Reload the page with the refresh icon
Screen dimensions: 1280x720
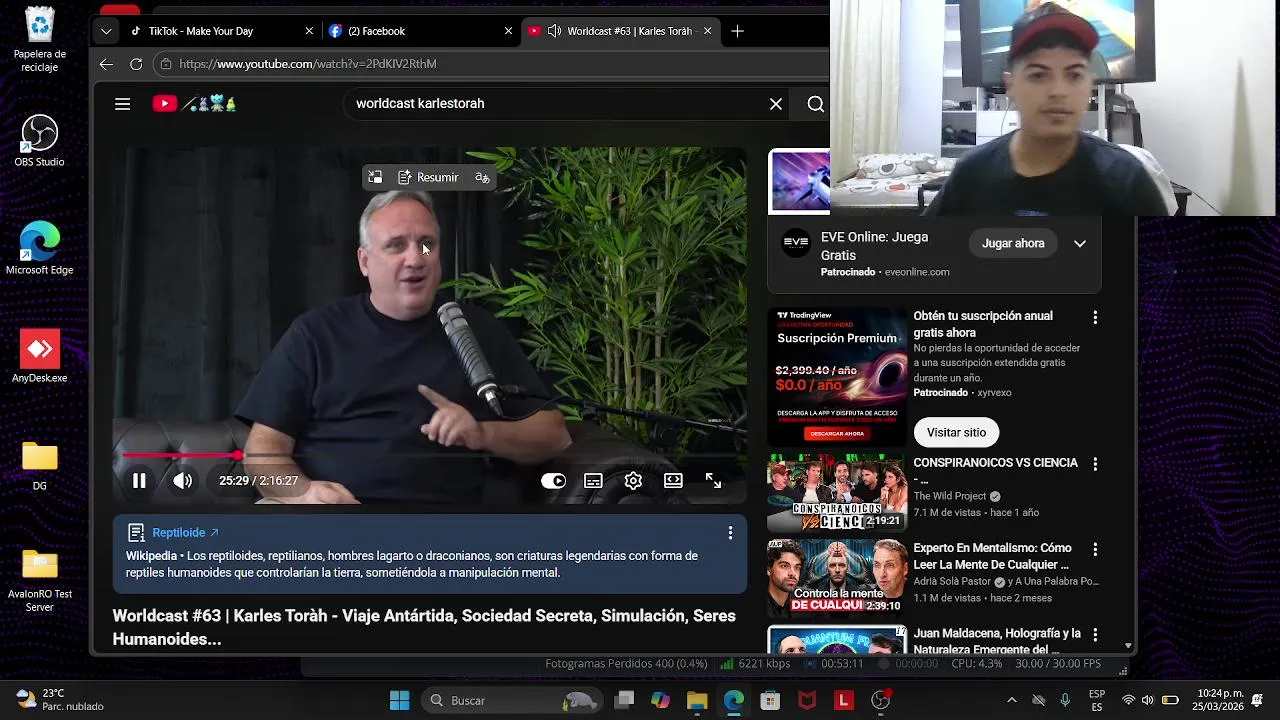pyautogui.click(x=136, y=64)
